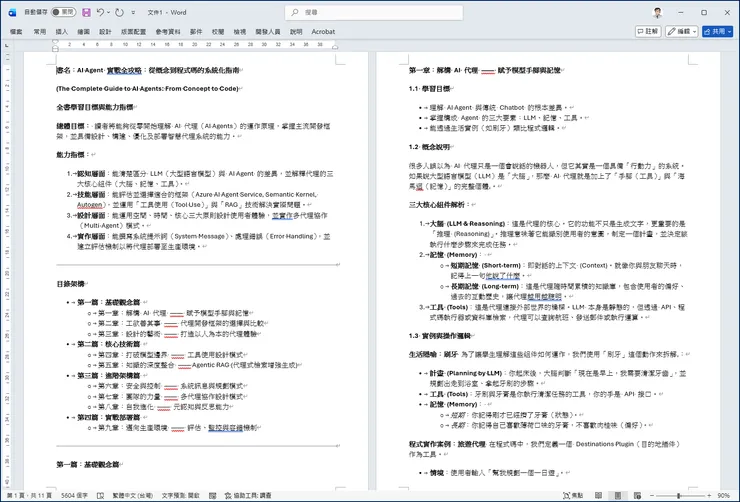Open the 常用 ribbon tab
The width and height of the screenshot is (740, 502).
pyautogui.click(x=40, y=32)
